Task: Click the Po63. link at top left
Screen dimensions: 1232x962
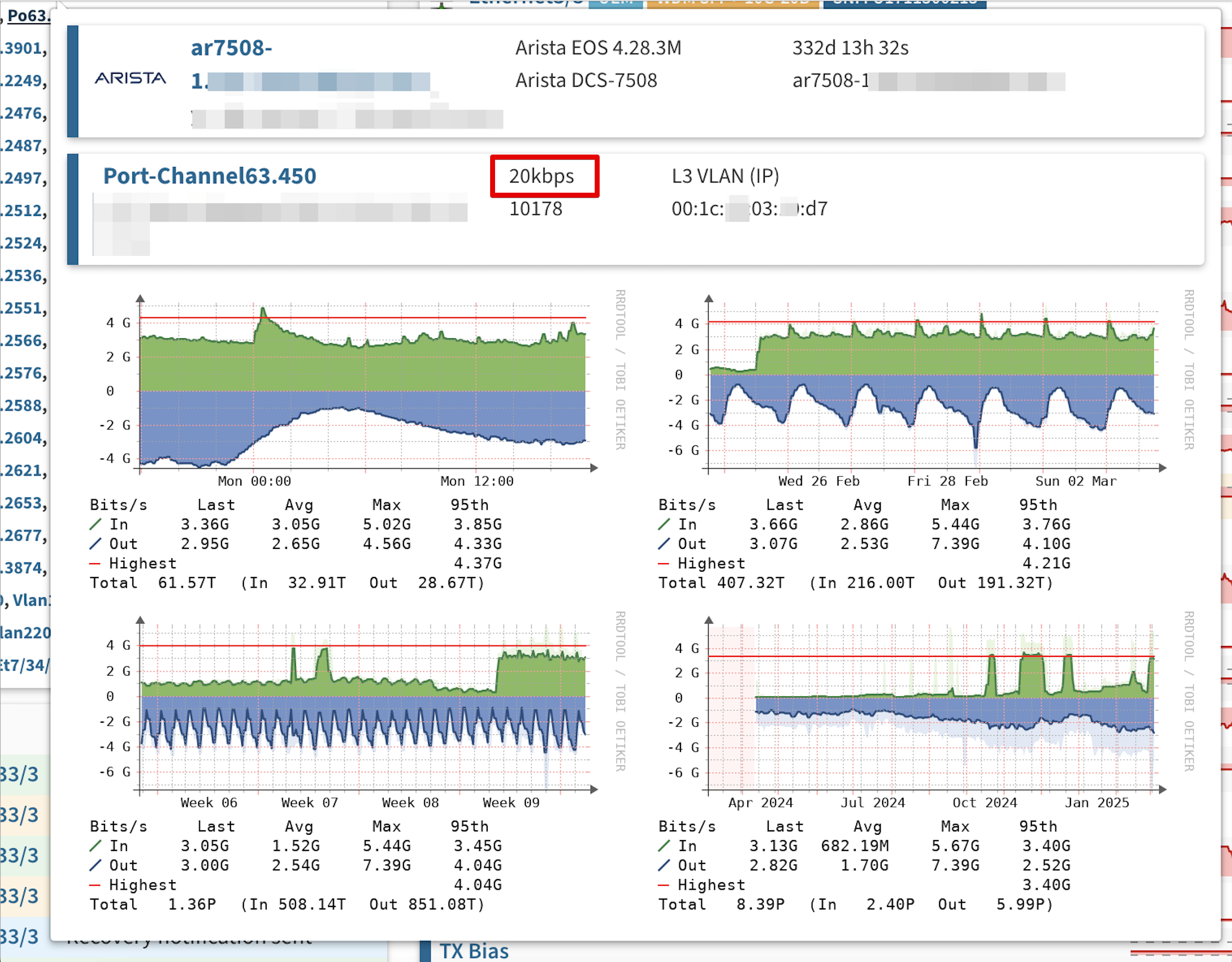Action: pyautogui.click(x=28, y=16)
